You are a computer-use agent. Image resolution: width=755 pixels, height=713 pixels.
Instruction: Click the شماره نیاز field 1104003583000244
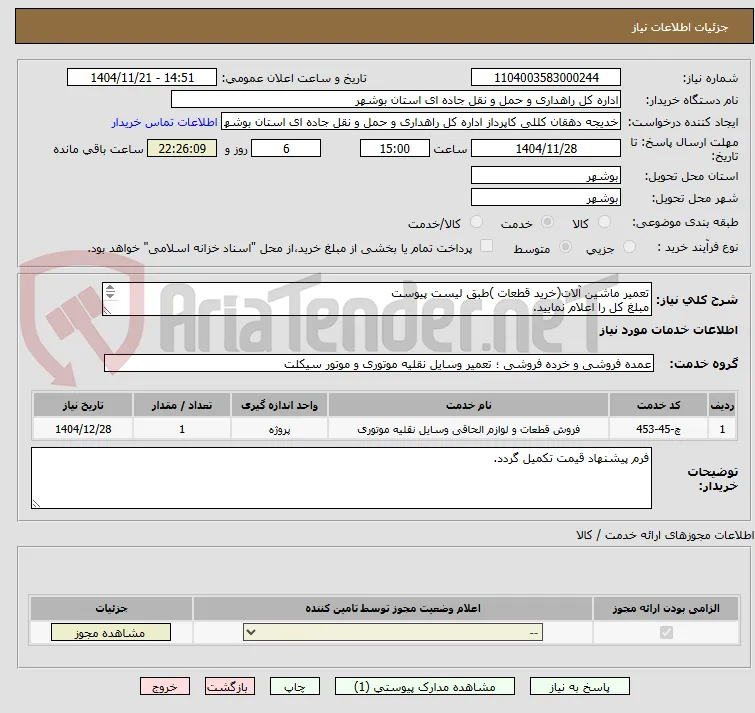coord(546,78)
